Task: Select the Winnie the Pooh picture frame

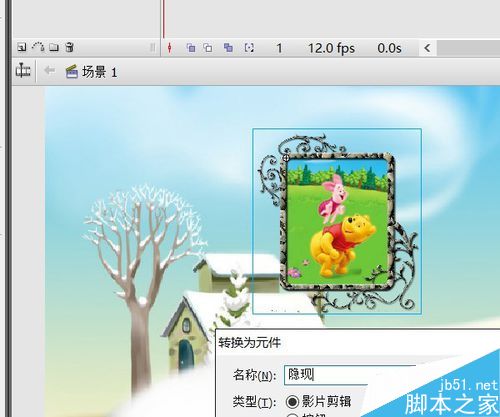Action: 337,221
